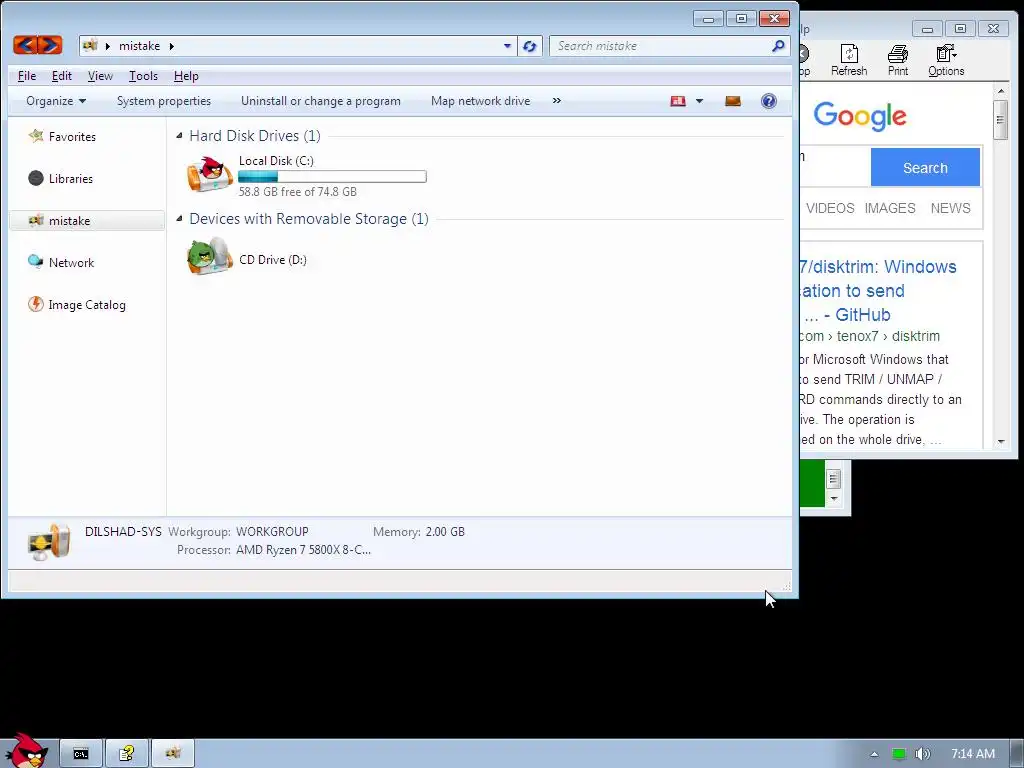Collapse Devices with Removable Storage group

tap(179, 218)
